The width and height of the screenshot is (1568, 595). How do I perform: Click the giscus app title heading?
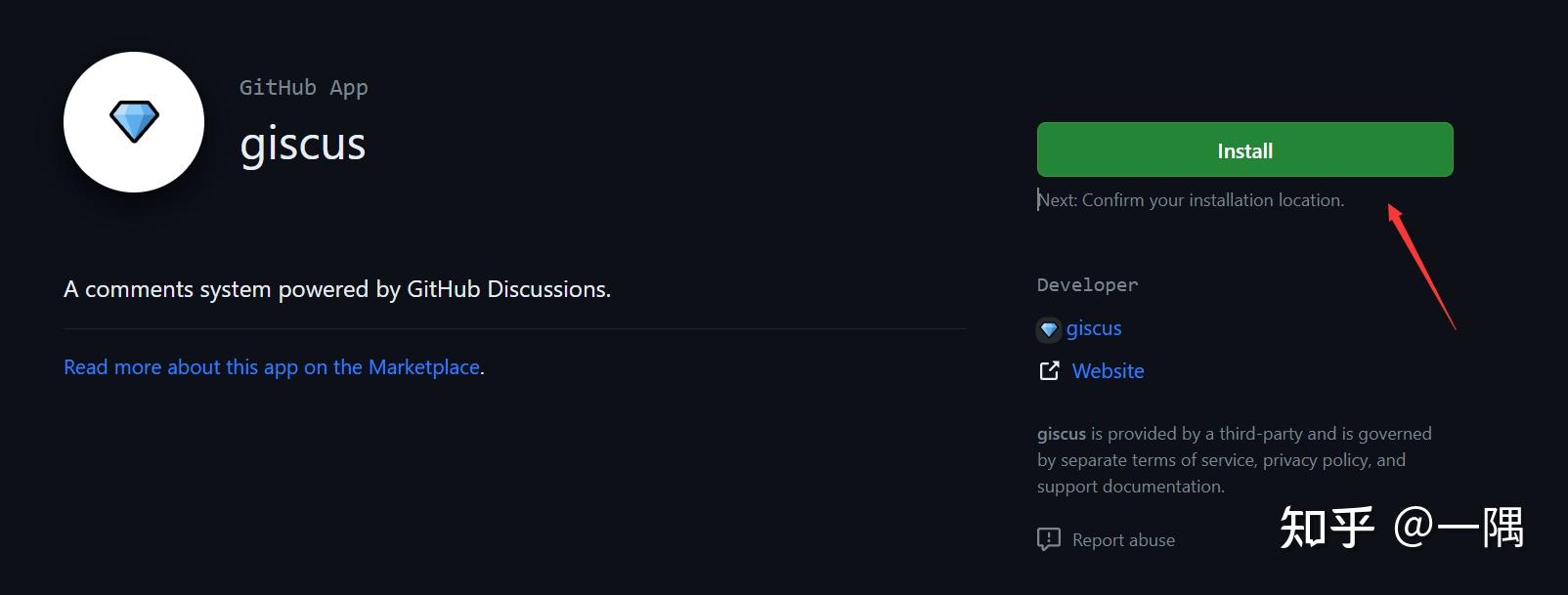[x=303, y=144]
